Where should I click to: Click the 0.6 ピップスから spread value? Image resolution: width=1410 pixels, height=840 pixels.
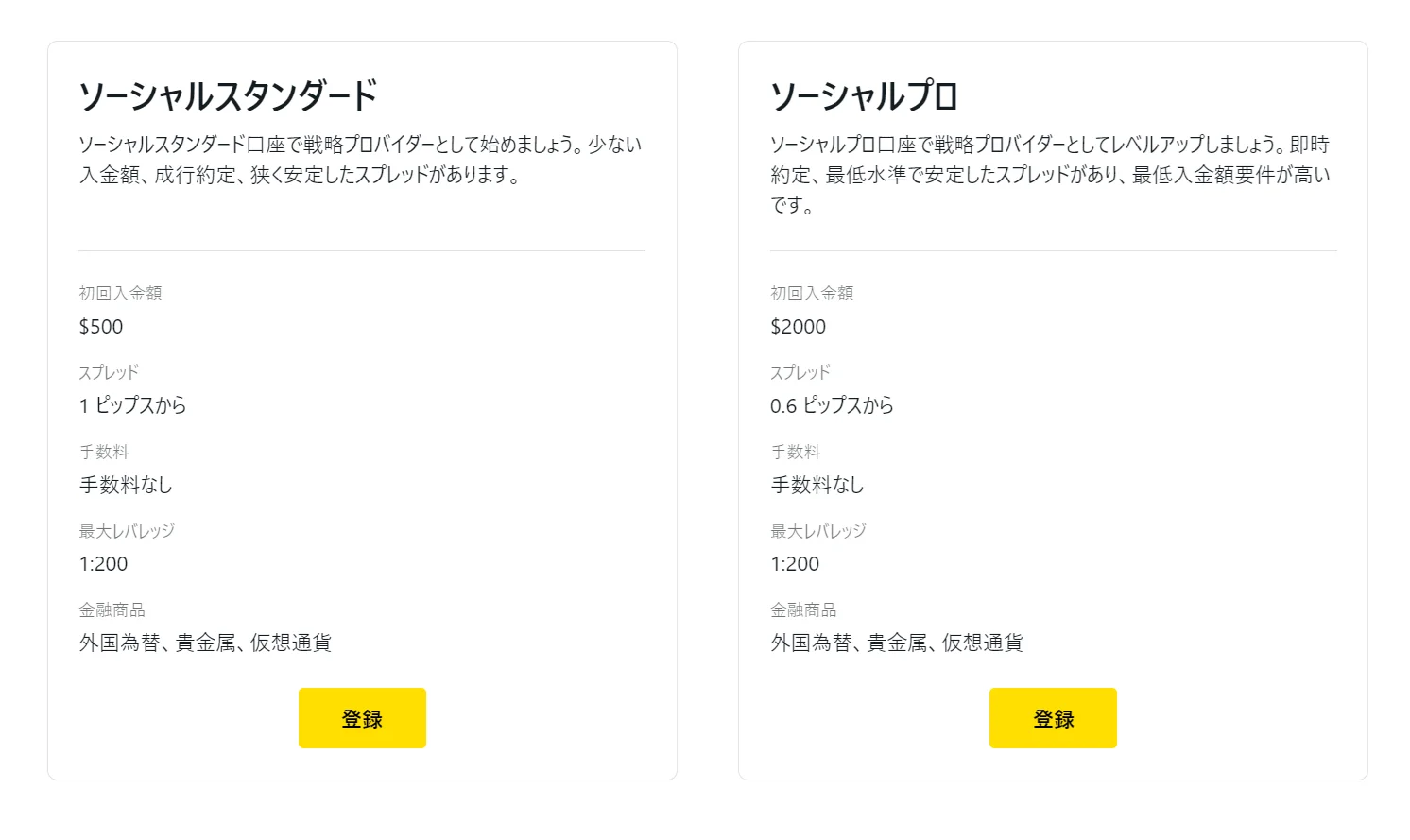pyautogui.click(x=830, y=405)
